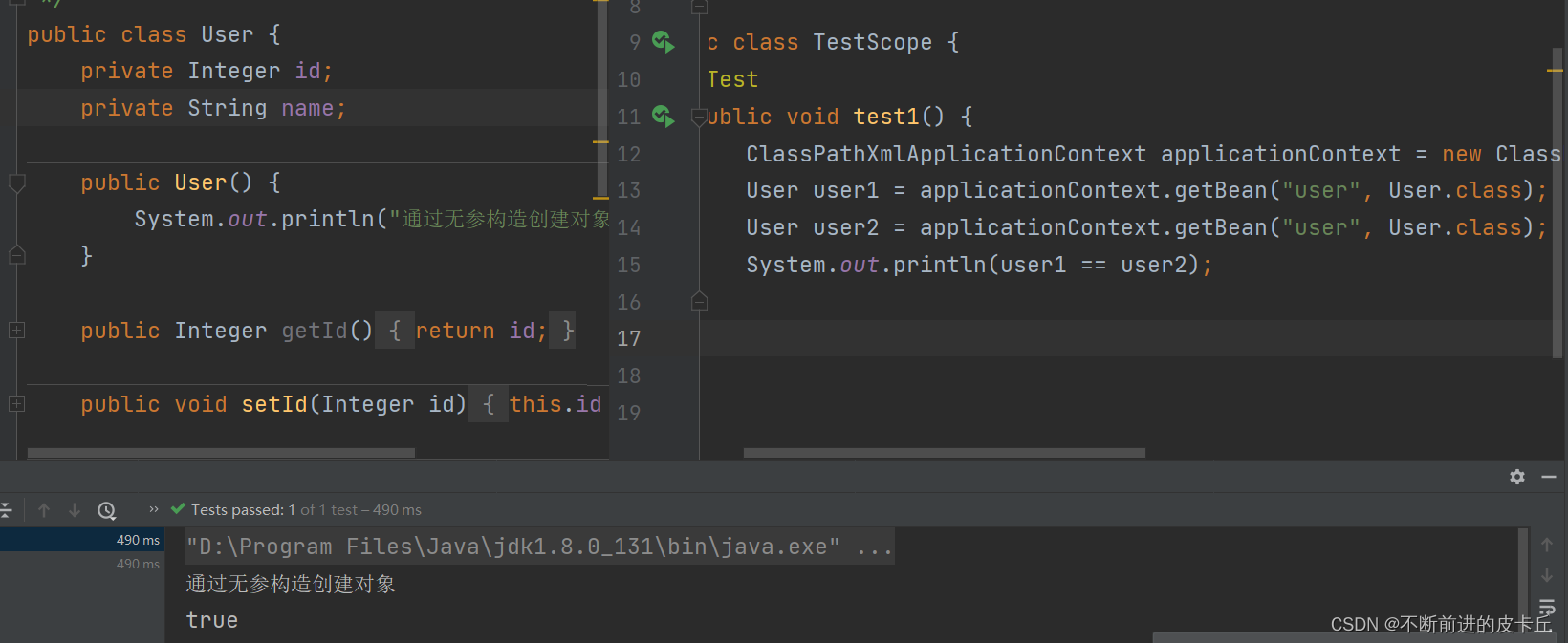This screenshot has height=643, width=1568.
Task: Click 'println(user1 == user2)' statement
Action: coord(1046,265)
